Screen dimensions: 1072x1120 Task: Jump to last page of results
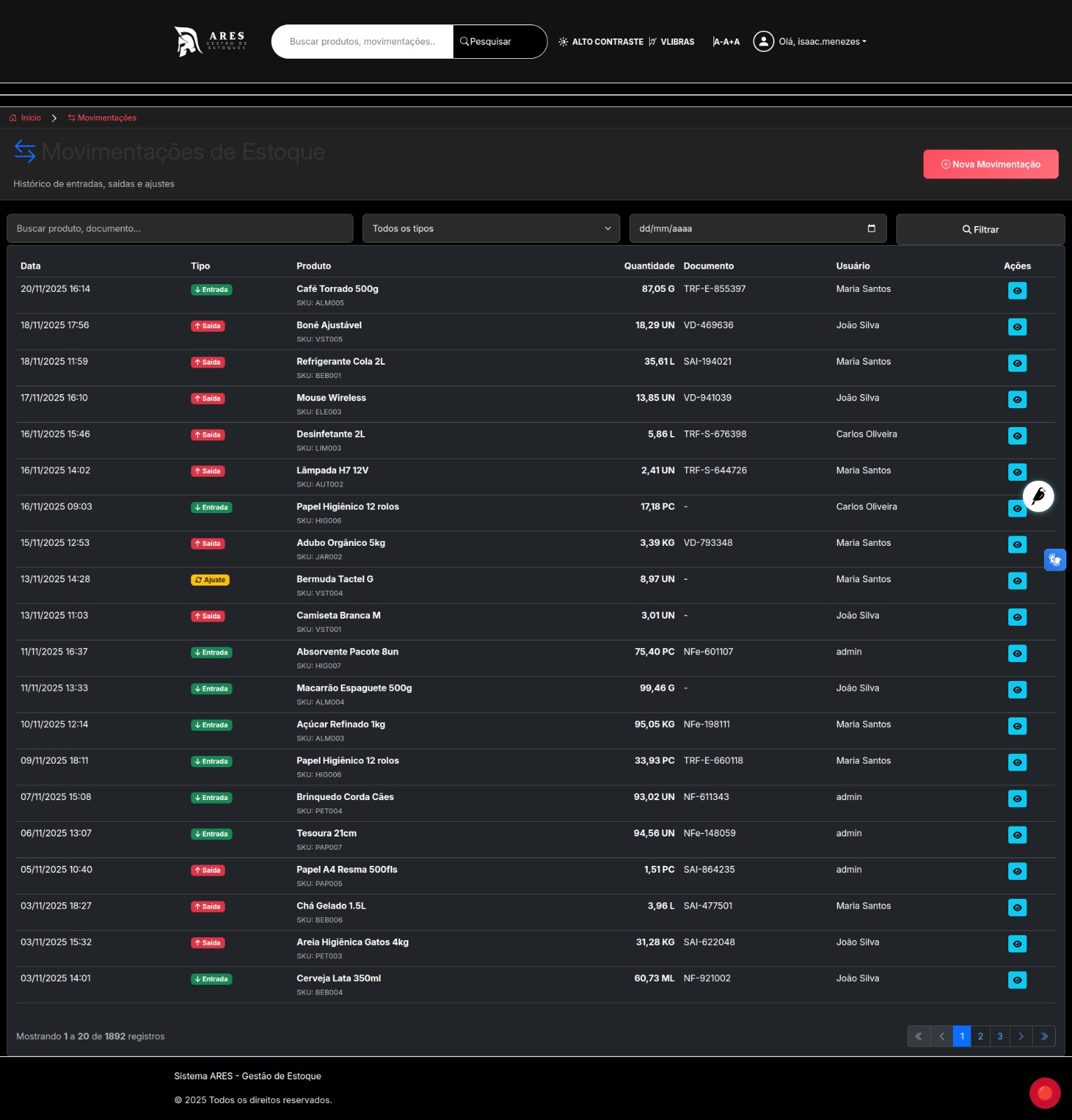1044,1036
